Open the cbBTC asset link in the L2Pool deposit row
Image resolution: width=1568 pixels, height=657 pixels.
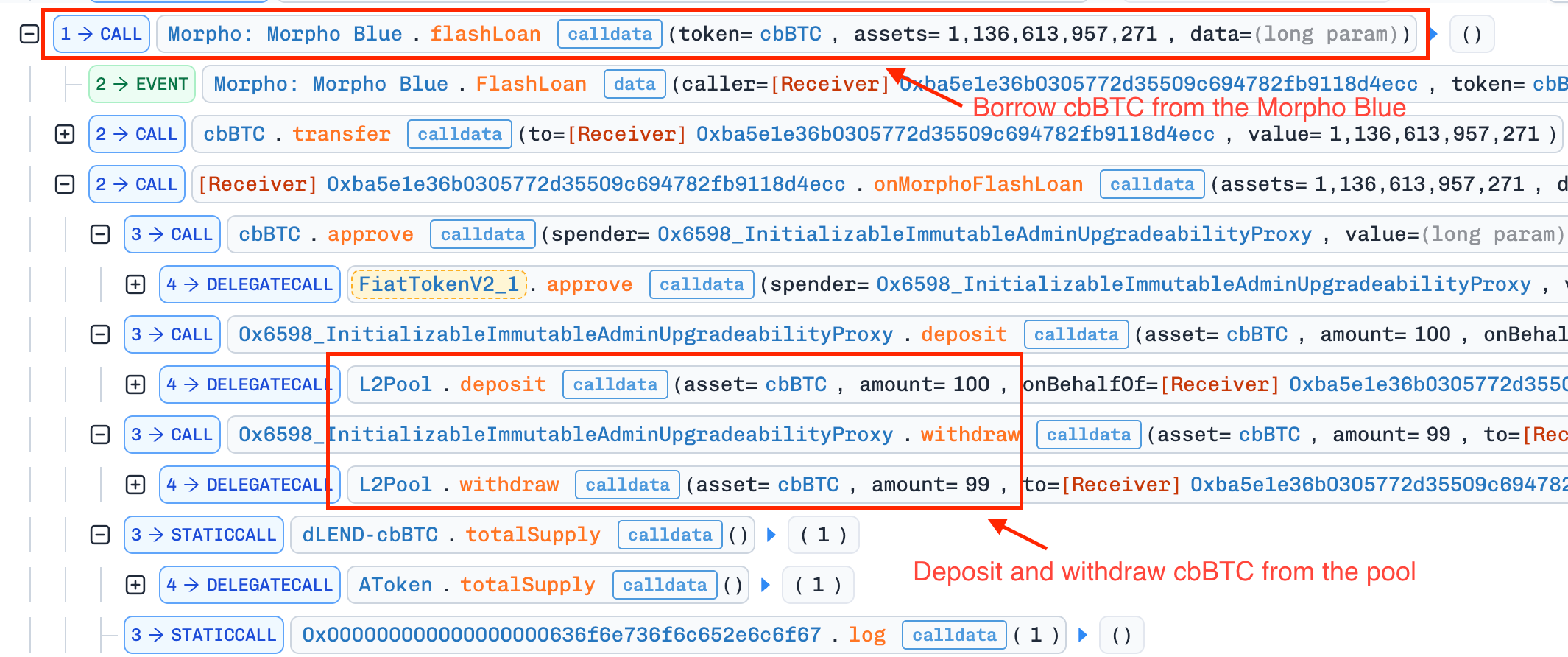[796, 384]
